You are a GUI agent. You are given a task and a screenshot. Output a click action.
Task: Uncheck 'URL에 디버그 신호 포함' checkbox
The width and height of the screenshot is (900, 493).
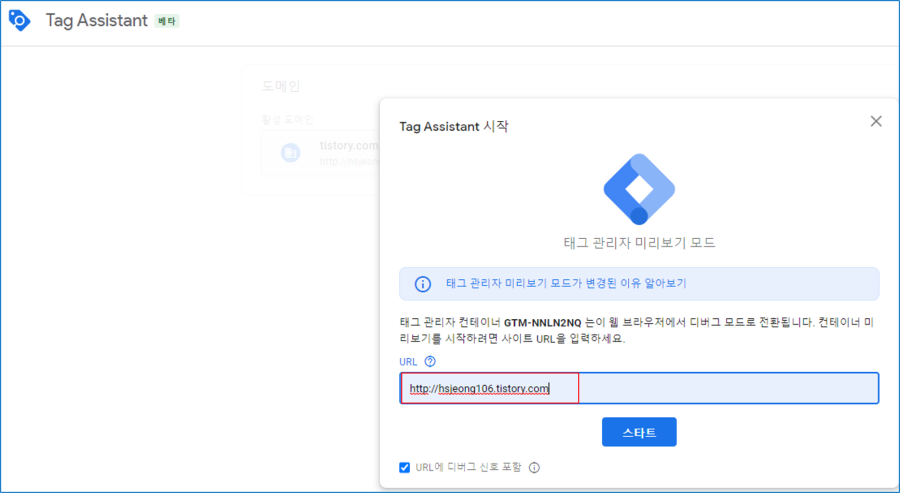[405, 467]
